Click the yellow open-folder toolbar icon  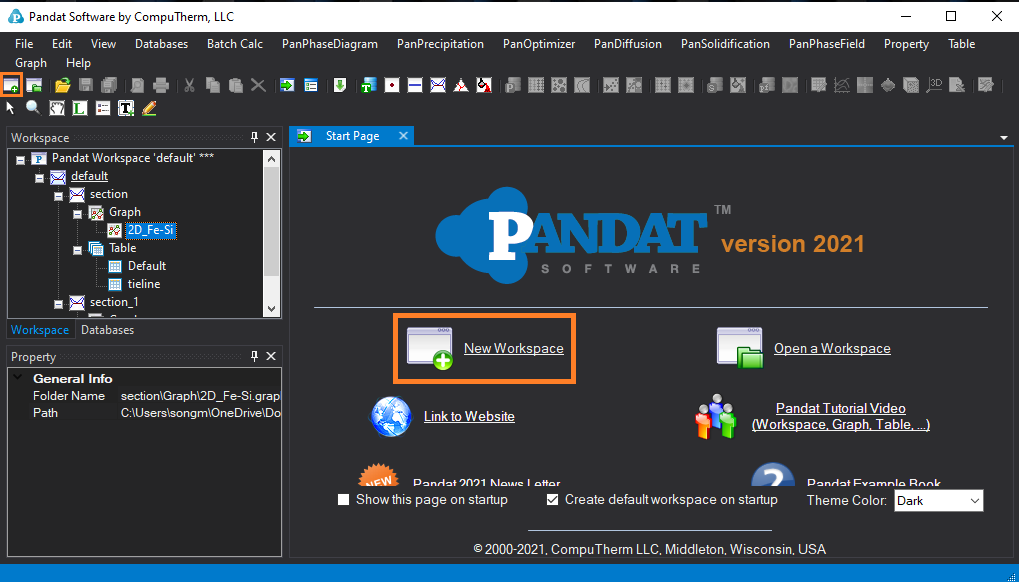tap(62, 85)
